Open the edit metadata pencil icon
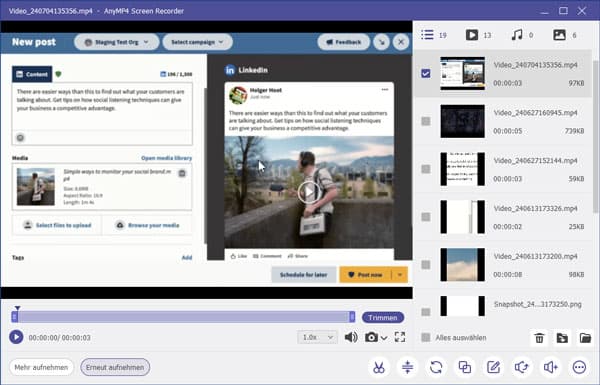Screen dimensions: 600x385 (x=493, y=367)
